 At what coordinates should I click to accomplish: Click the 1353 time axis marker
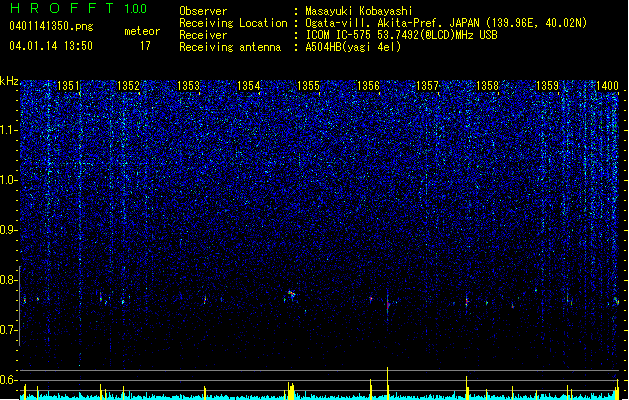188,85
